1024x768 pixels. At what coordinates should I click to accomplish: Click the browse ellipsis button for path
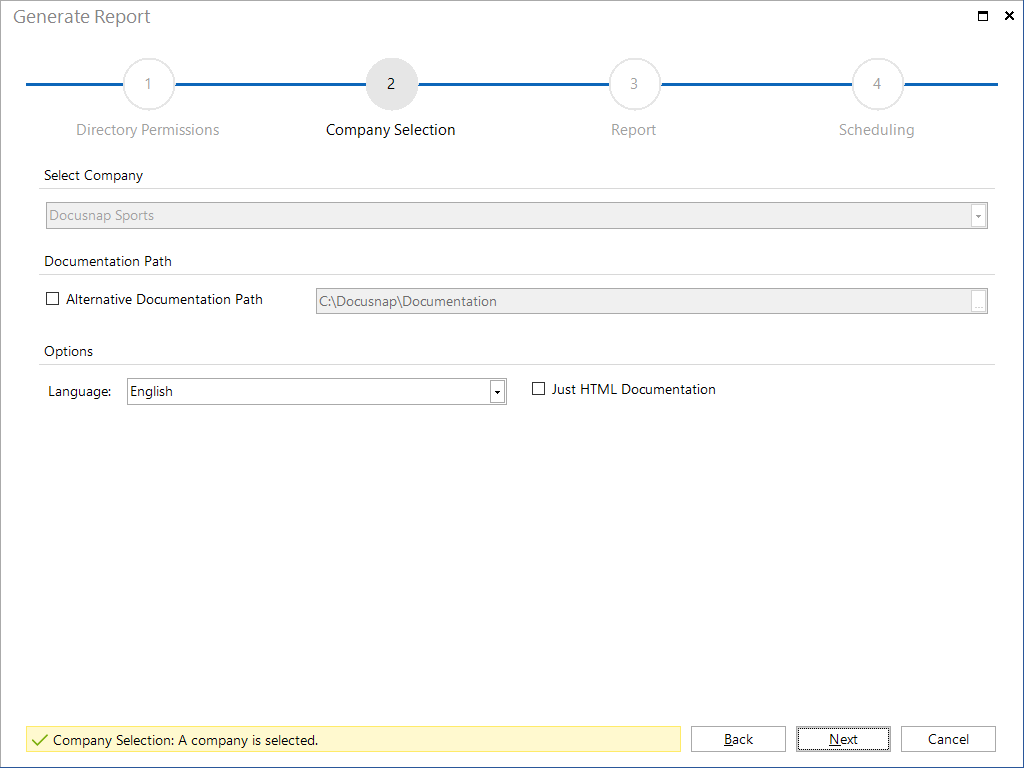coord(978,301)
